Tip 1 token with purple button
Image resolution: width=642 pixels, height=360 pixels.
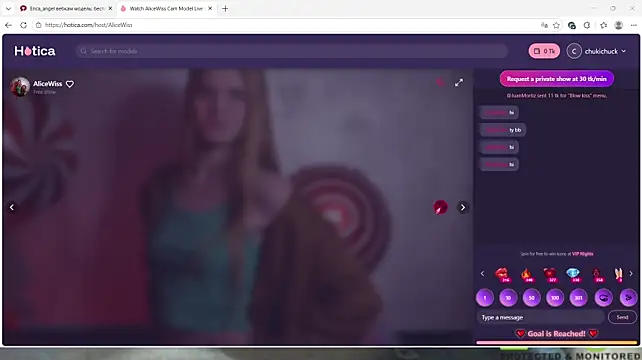[485, 298]
